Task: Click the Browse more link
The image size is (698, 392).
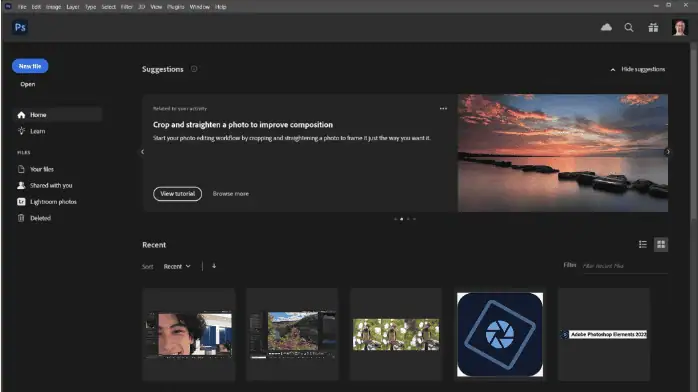Action: (231, 194)
